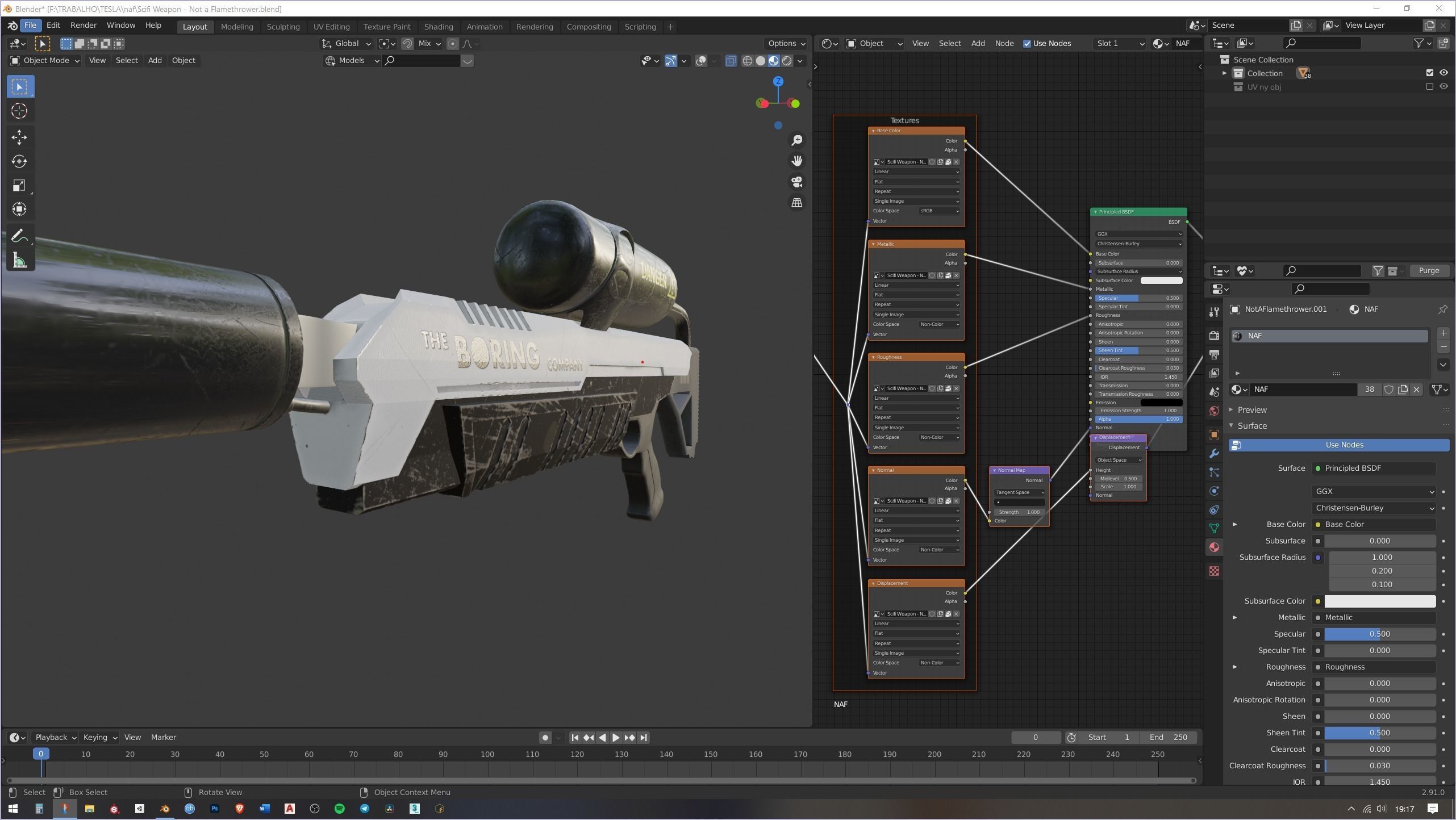Open the World properties tab
The width and height of the screenshot is (1456, 820).
tap(1214, 411)
